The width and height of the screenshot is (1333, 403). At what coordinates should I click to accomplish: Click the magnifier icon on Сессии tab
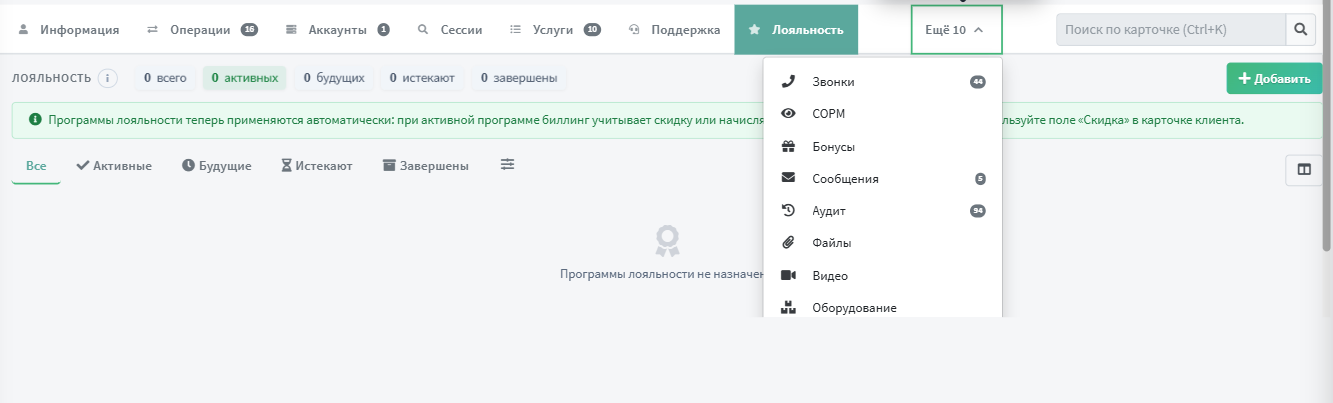coord(423,30)
